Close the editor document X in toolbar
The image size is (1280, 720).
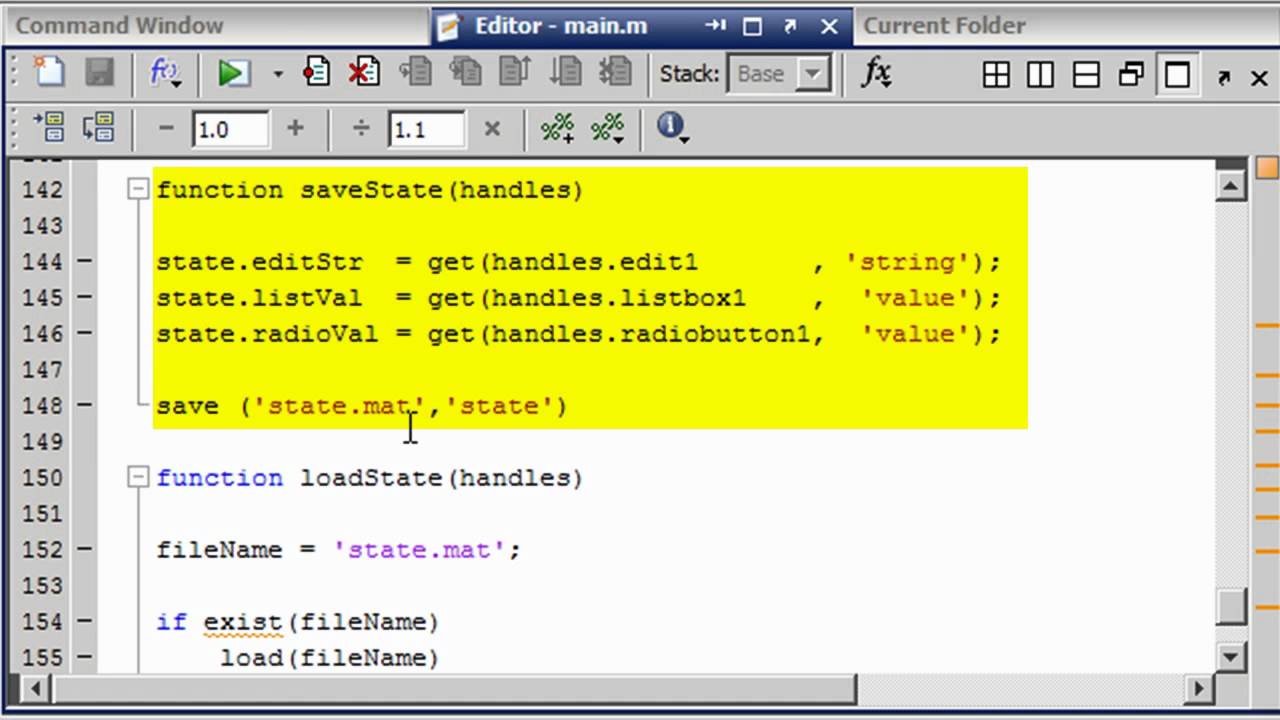coord(1259,77)
